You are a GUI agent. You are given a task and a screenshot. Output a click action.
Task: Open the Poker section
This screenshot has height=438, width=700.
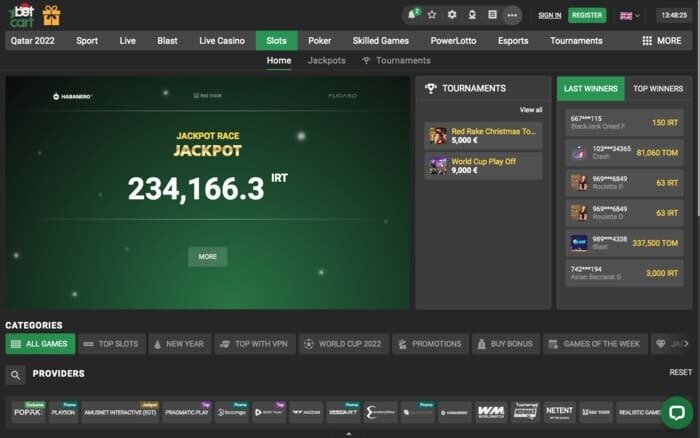(x=320, y=41)
